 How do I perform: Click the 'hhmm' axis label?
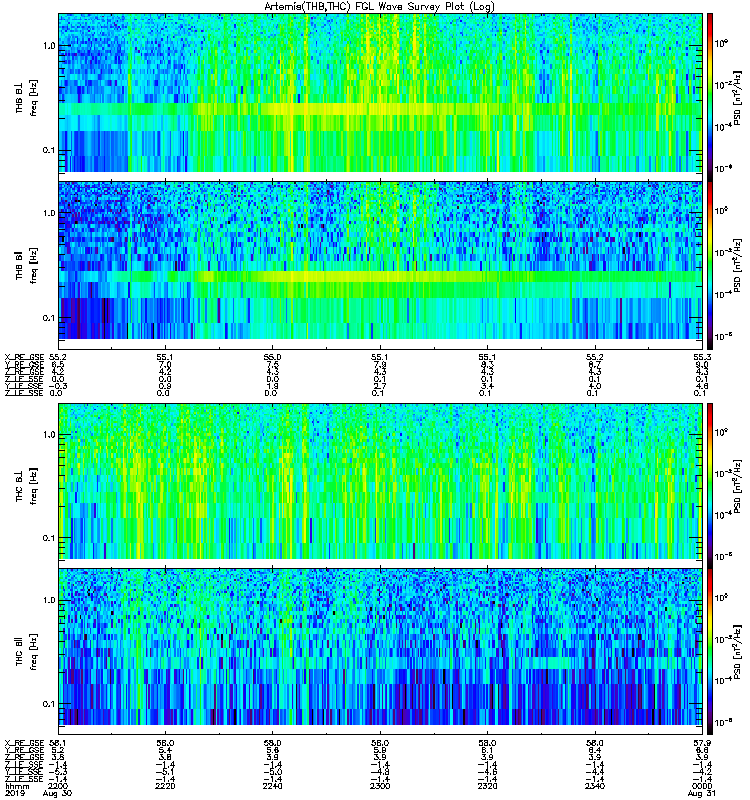tap(17, 786)
